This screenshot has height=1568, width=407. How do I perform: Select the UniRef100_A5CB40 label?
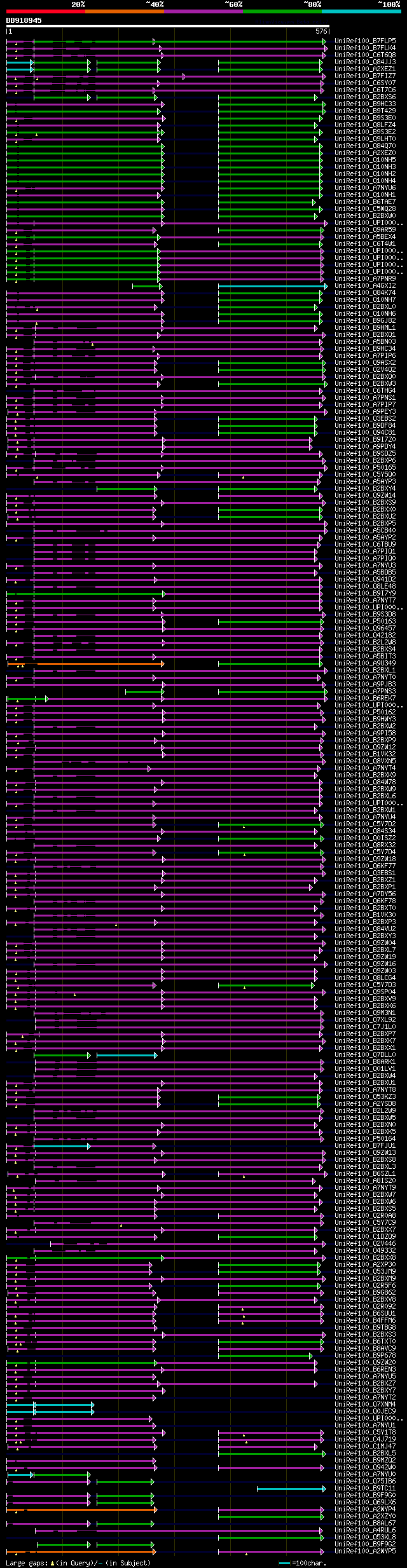tap(365, 530)
